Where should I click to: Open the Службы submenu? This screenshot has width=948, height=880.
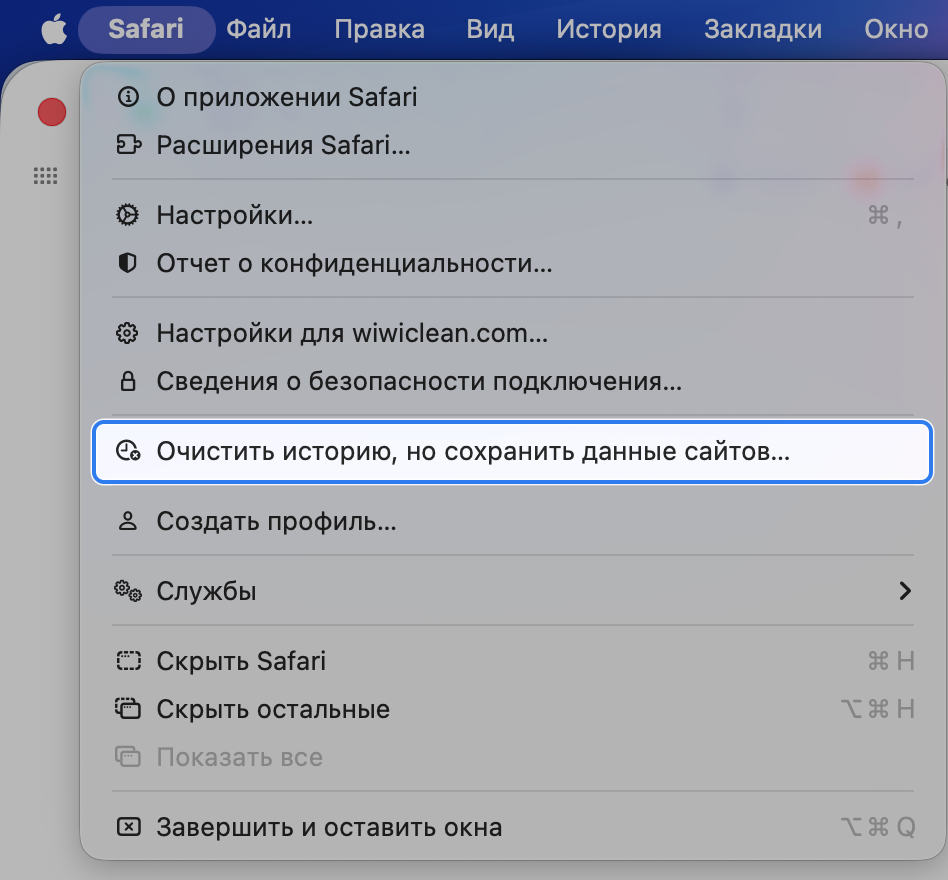[x=513, y=591]
